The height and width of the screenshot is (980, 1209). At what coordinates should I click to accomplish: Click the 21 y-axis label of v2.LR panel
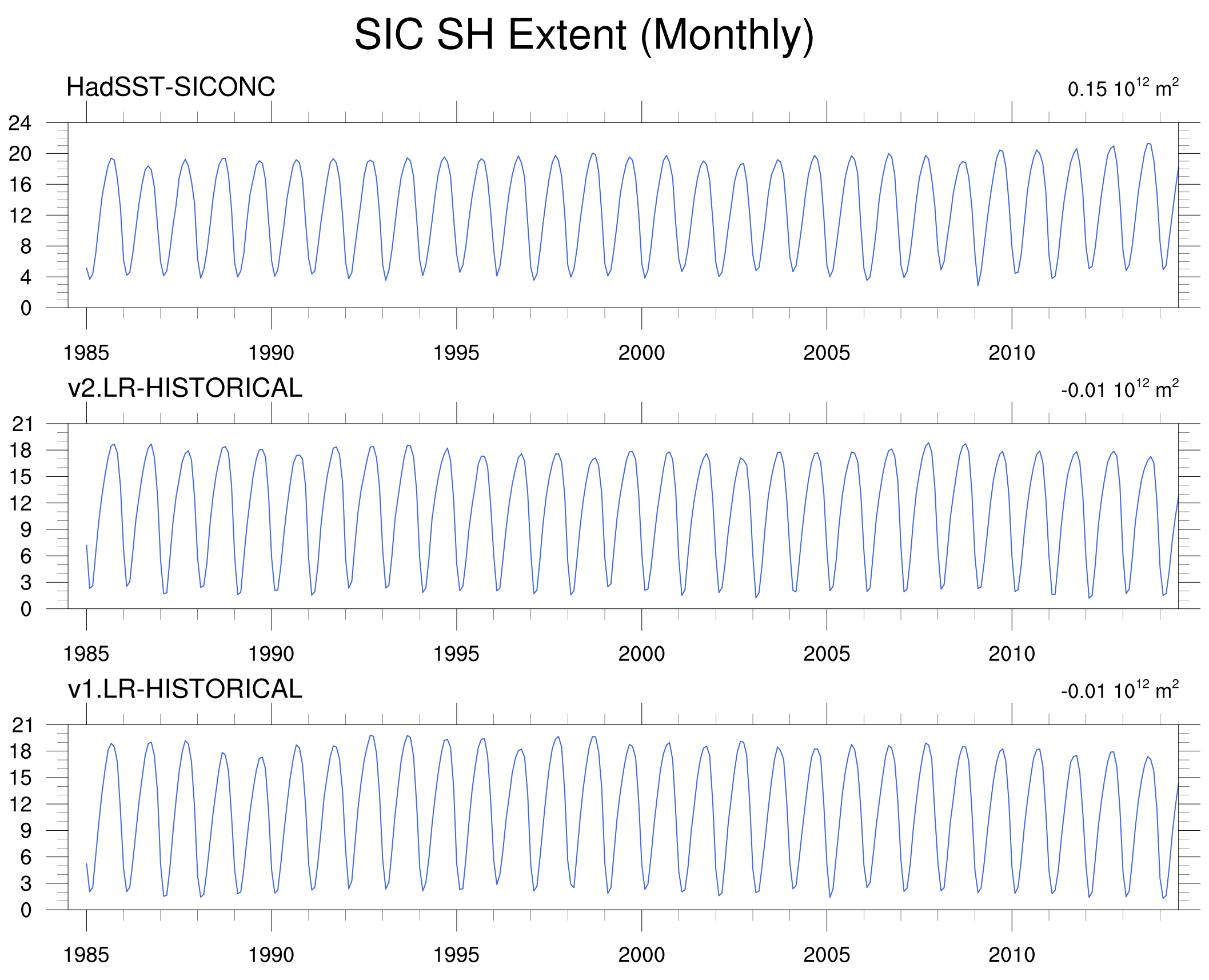click(22, 424)
